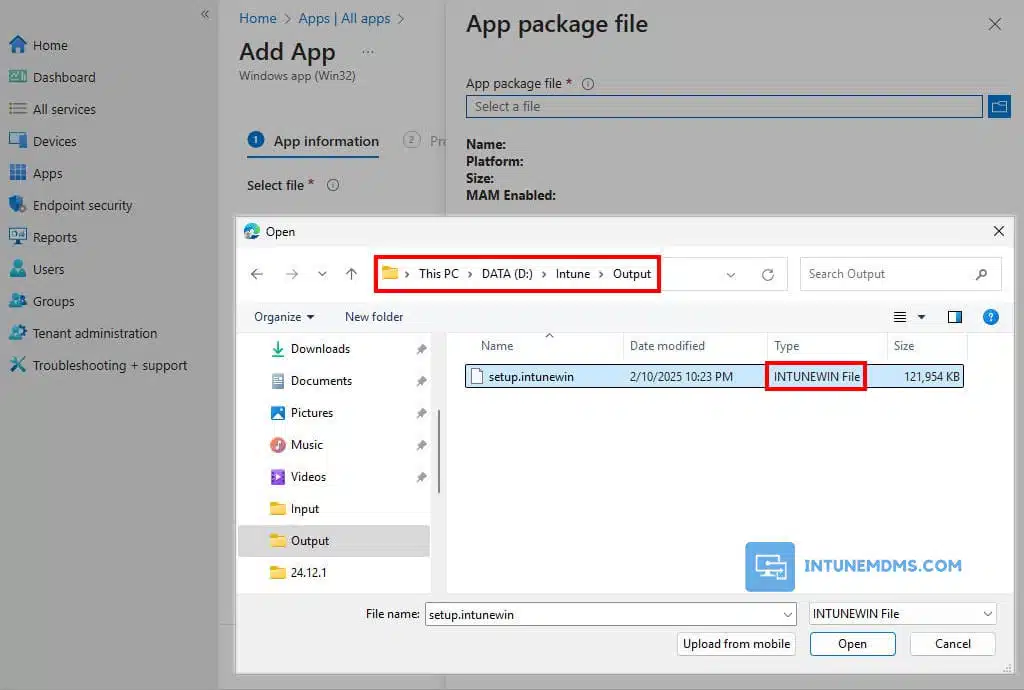Unpin Pictures from quick access
This screenshot has height=690, width=1024.
coord(422,413)
